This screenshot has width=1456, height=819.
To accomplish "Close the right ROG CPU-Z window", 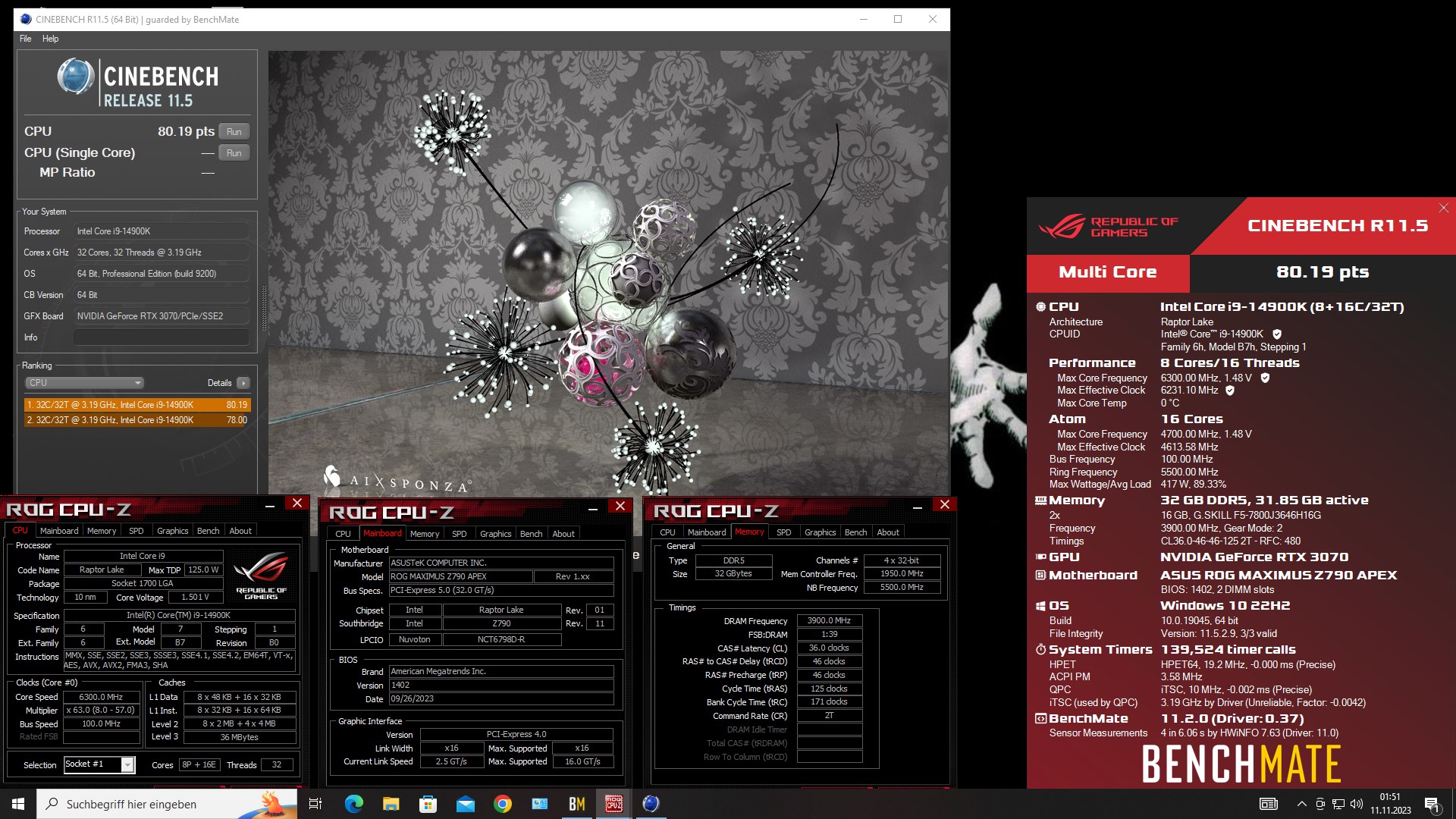I will [x=945, y=505].
